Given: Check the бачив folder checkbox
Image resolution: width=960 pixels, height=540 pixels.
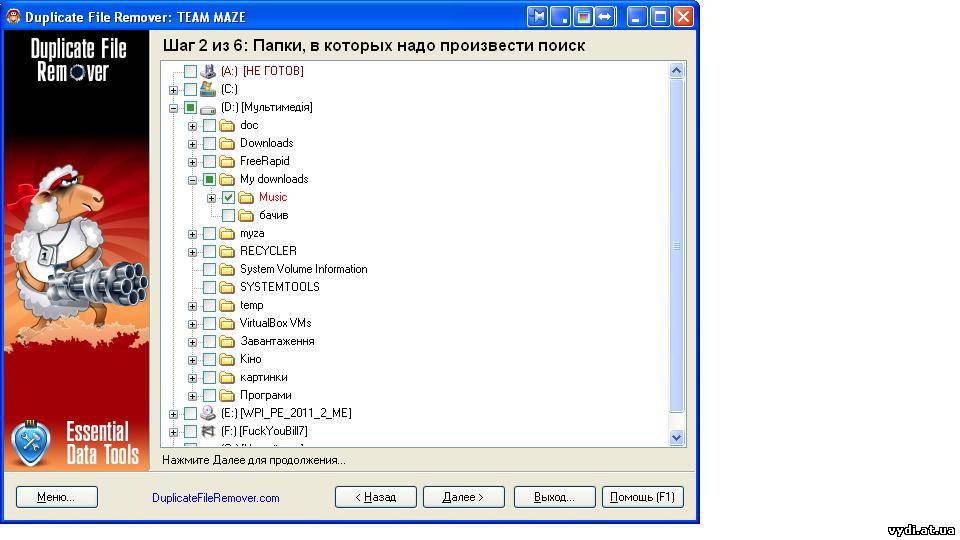Looking at the screenshot, I should 228,216.
